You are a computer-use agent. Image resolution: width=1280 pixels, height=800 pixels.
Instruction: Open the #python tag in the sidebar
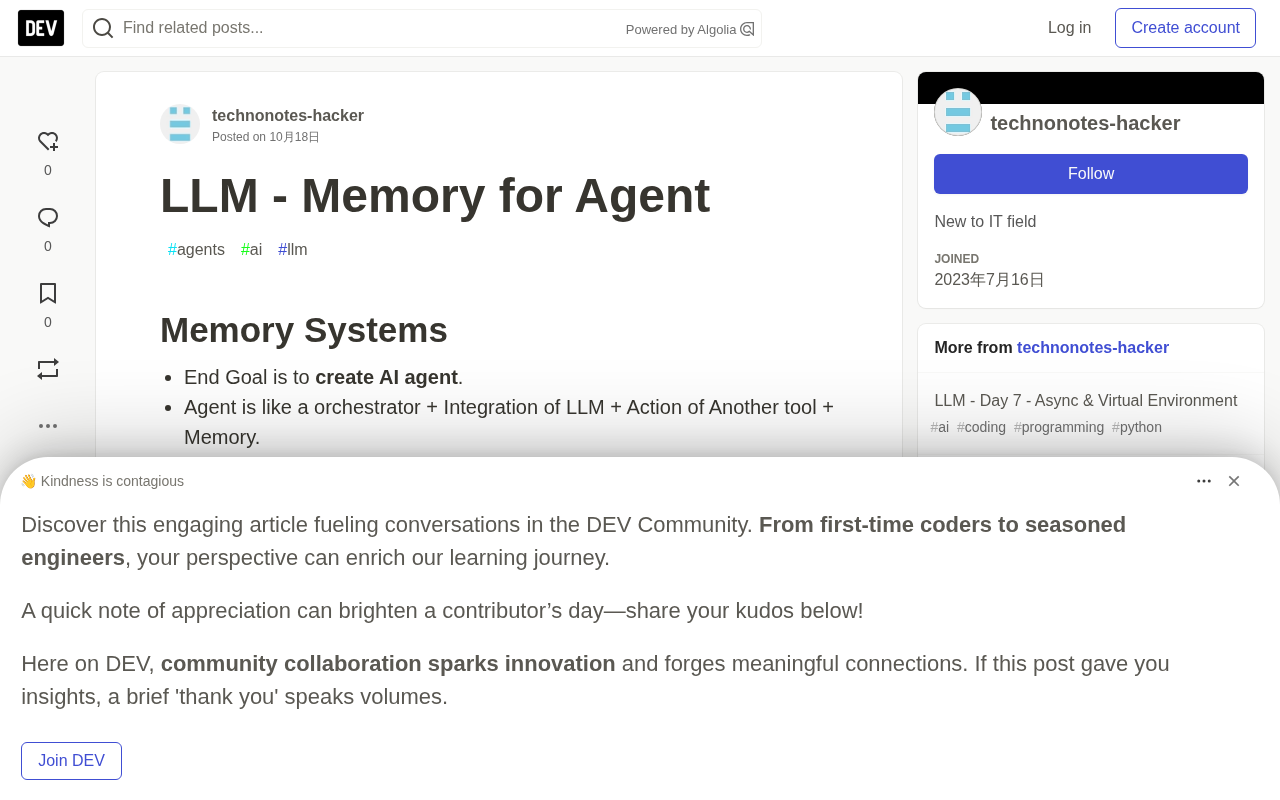coord(1137,427)
